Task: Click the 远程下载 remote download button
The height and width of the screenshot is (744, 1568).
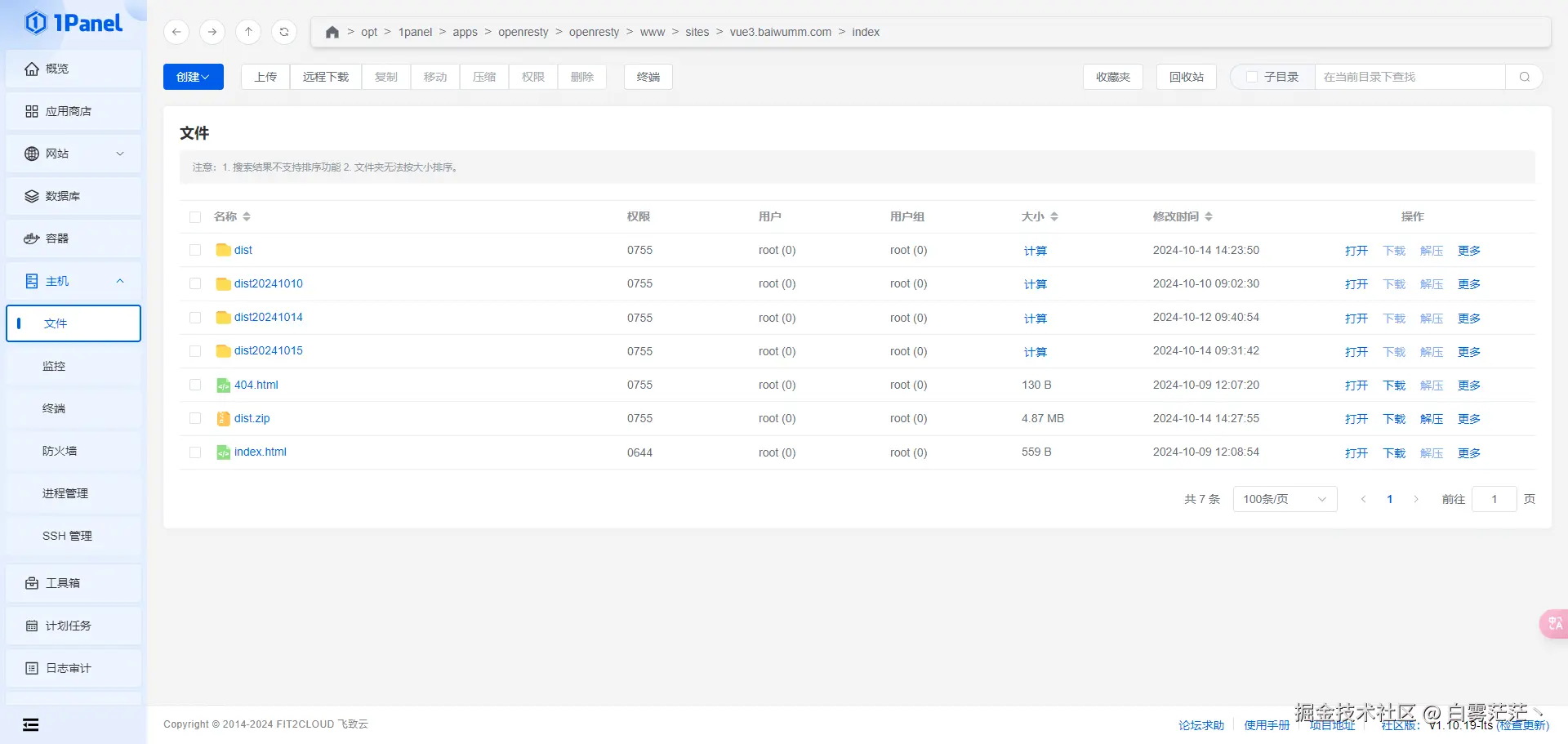Action: click(326, 77)
